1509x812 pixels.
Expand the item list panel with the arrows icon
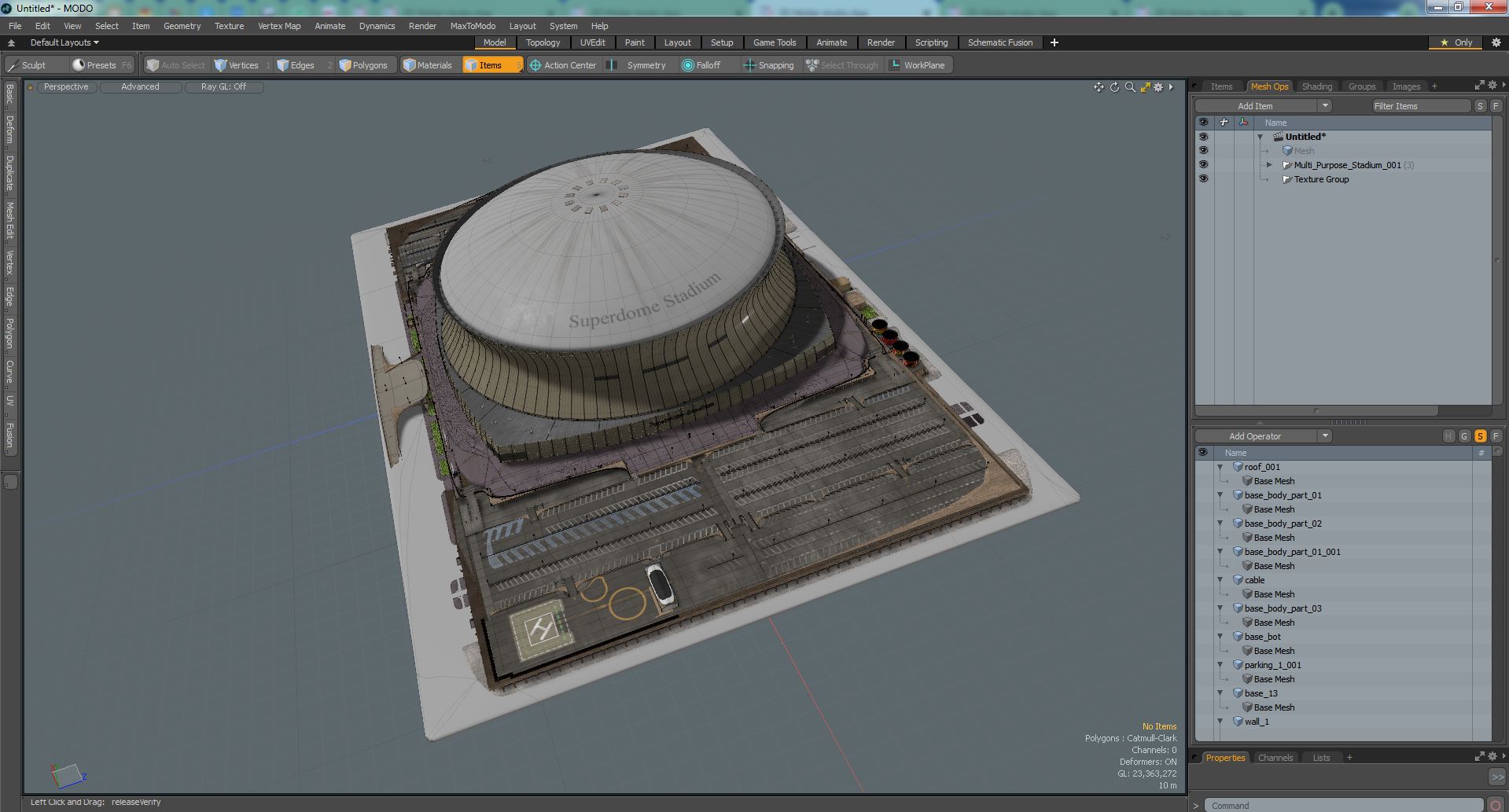[1479, 86]
